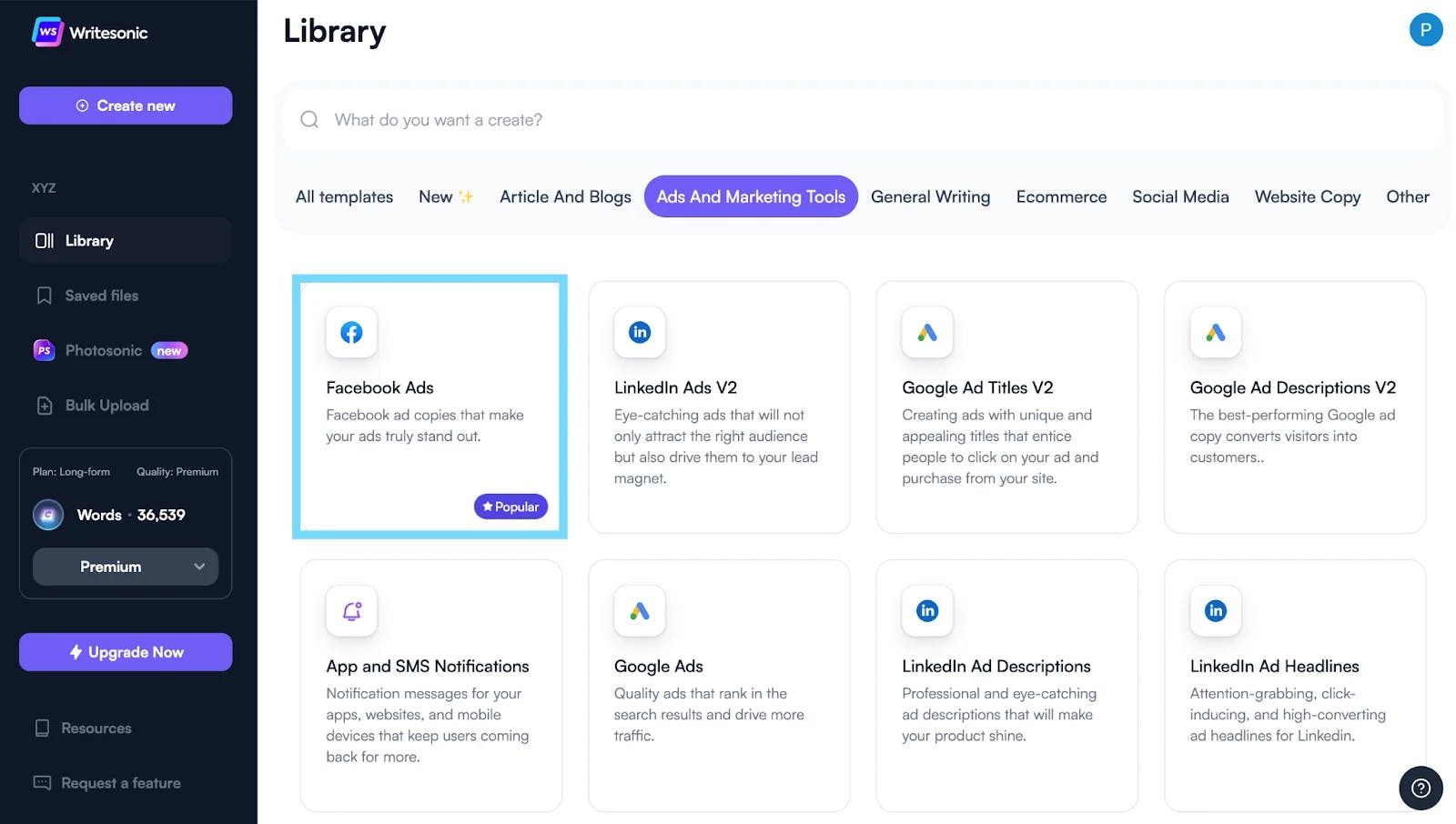Expand the Premium plan dropdown
1456x824 pixels.
[125, 567]
